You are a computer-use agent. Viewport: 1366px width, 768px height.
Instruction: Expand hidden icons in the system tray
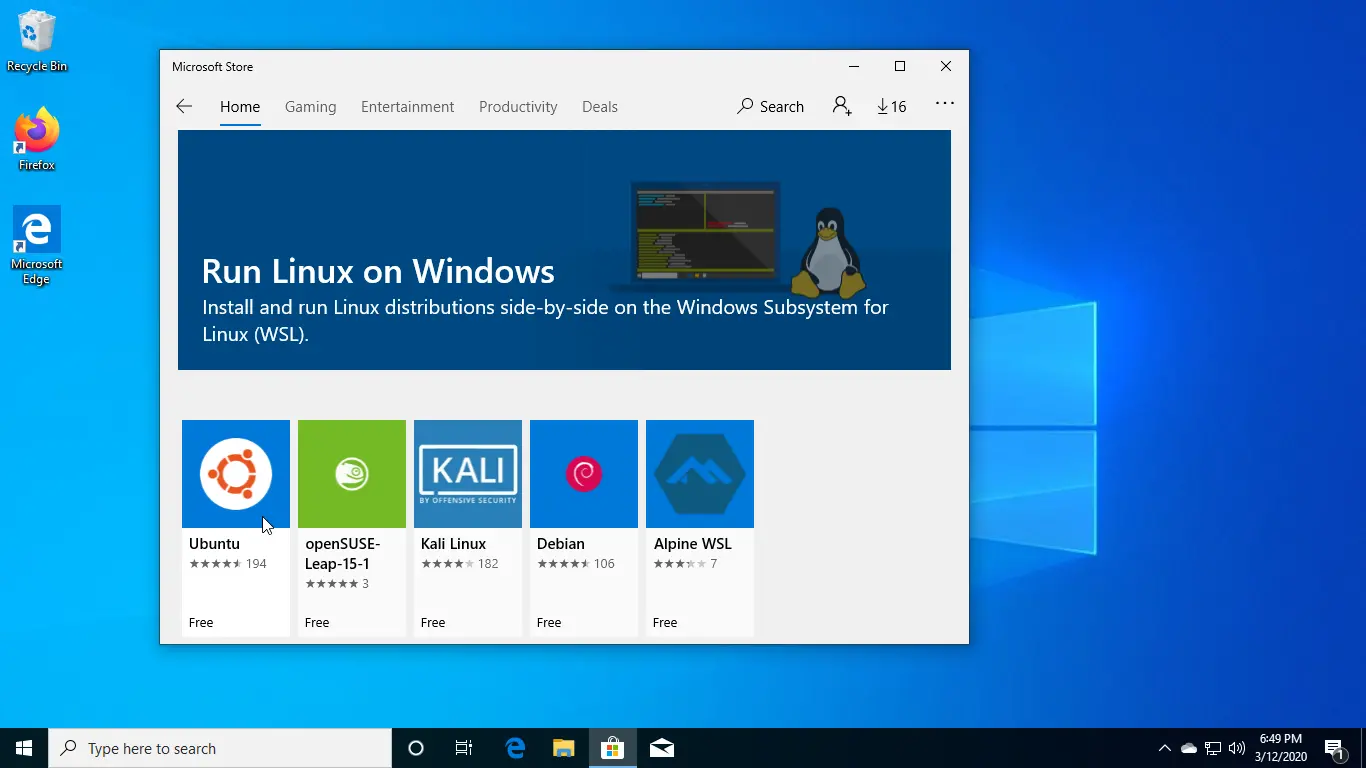point(1164,747)
